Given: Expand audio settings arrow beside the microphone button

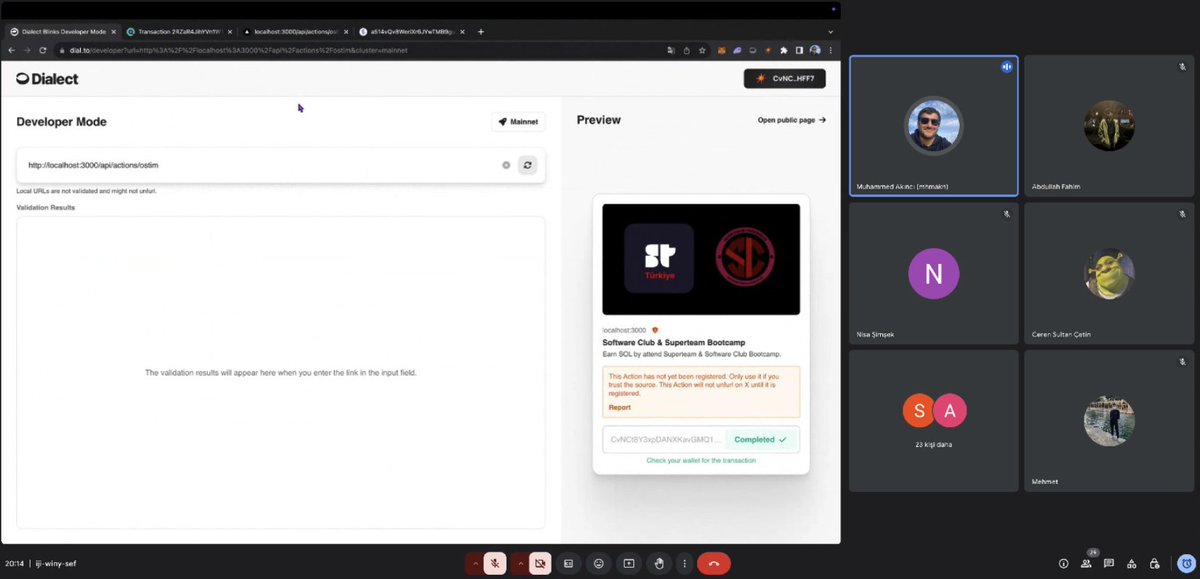Looking at the screenshot, I should coord(476,563).
